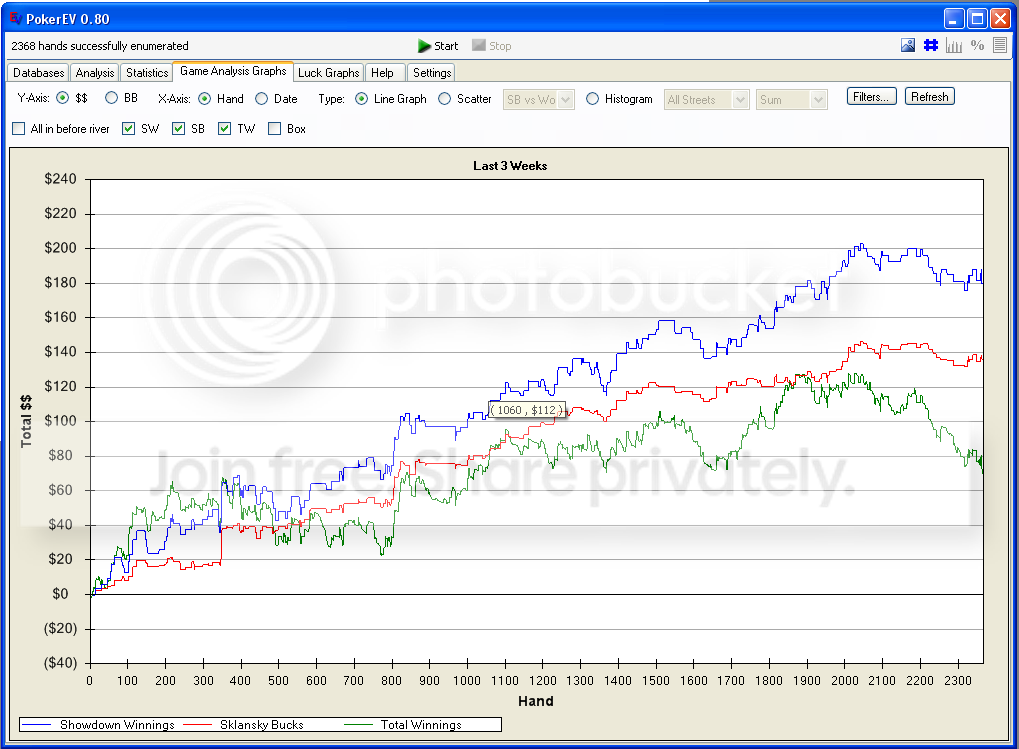Close the PokerEV window
1019x749 pixels.
click(1000, 18)
